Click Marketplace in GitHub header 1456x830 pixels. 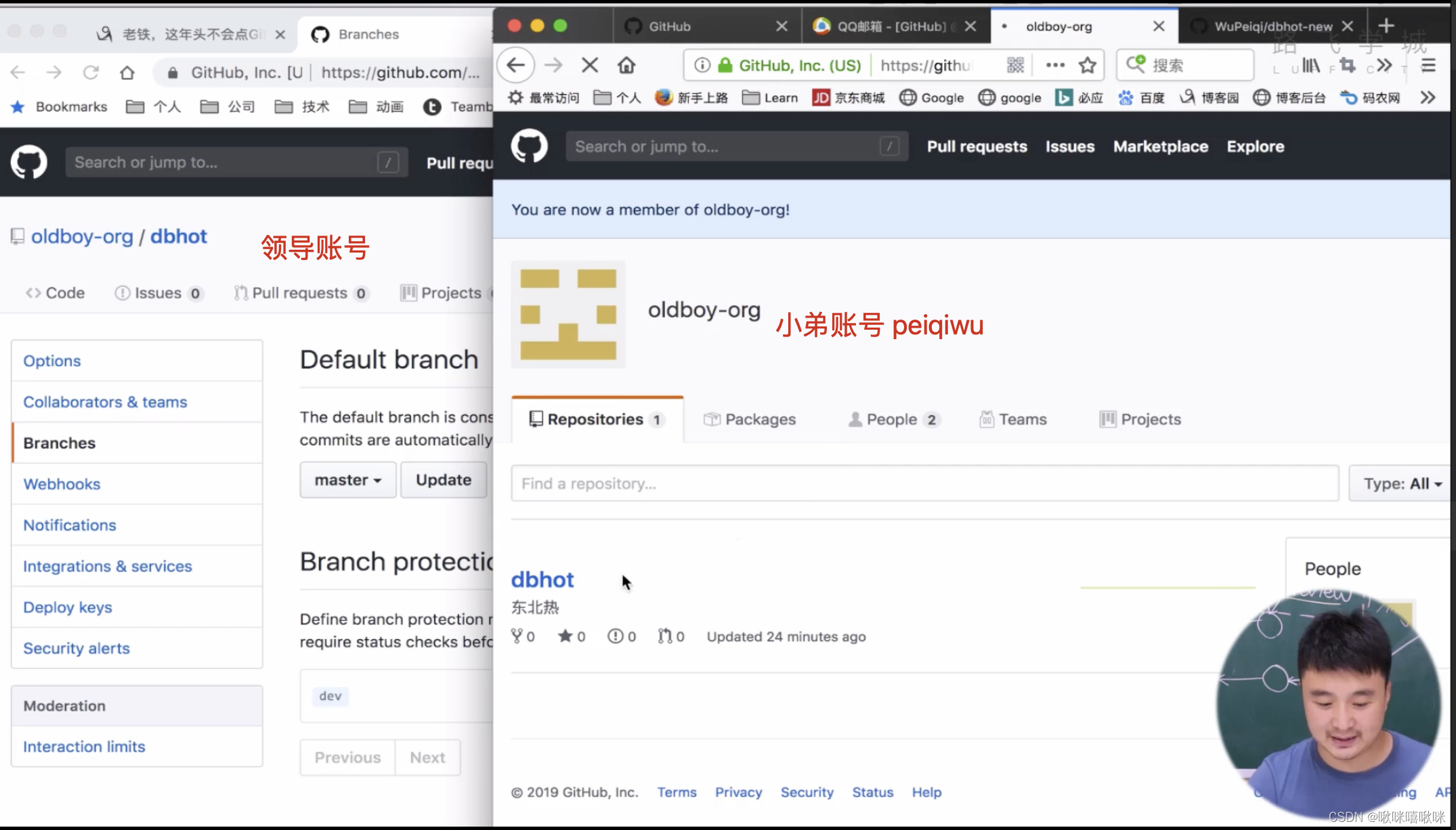(1161, 146)
